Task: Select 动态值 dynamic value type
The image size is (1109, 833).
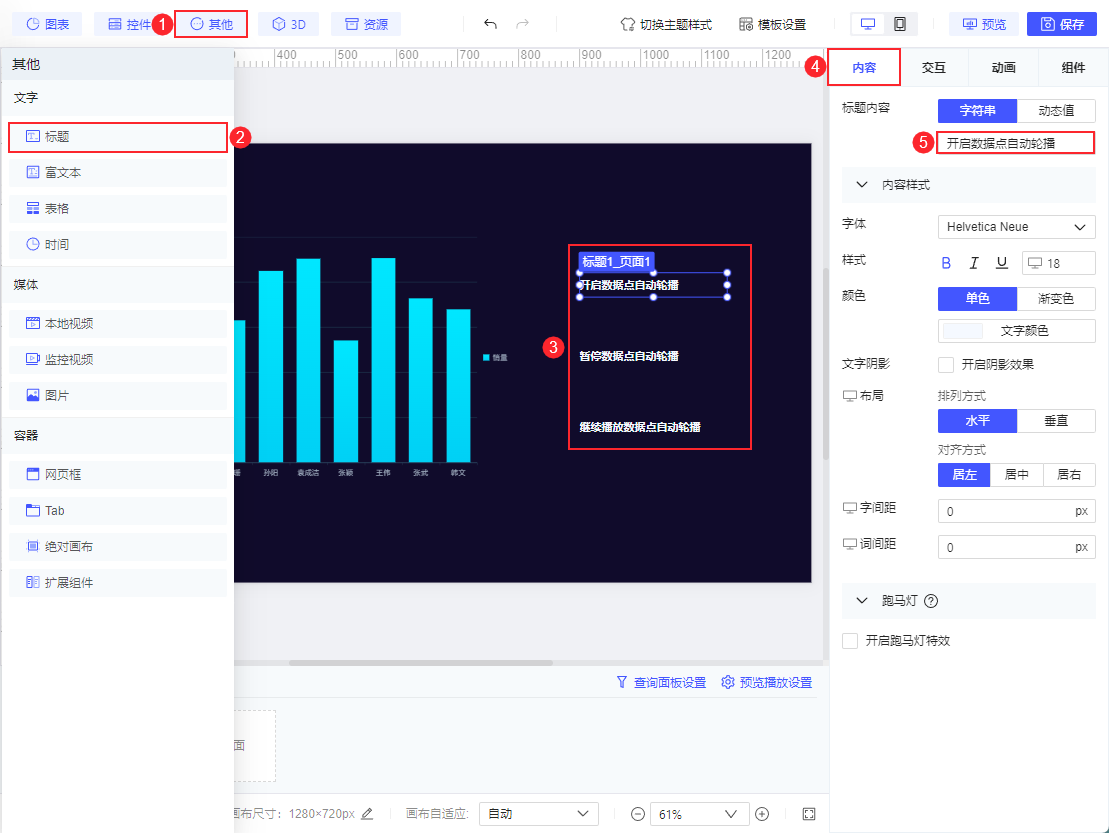Action: coord(1056,111)
